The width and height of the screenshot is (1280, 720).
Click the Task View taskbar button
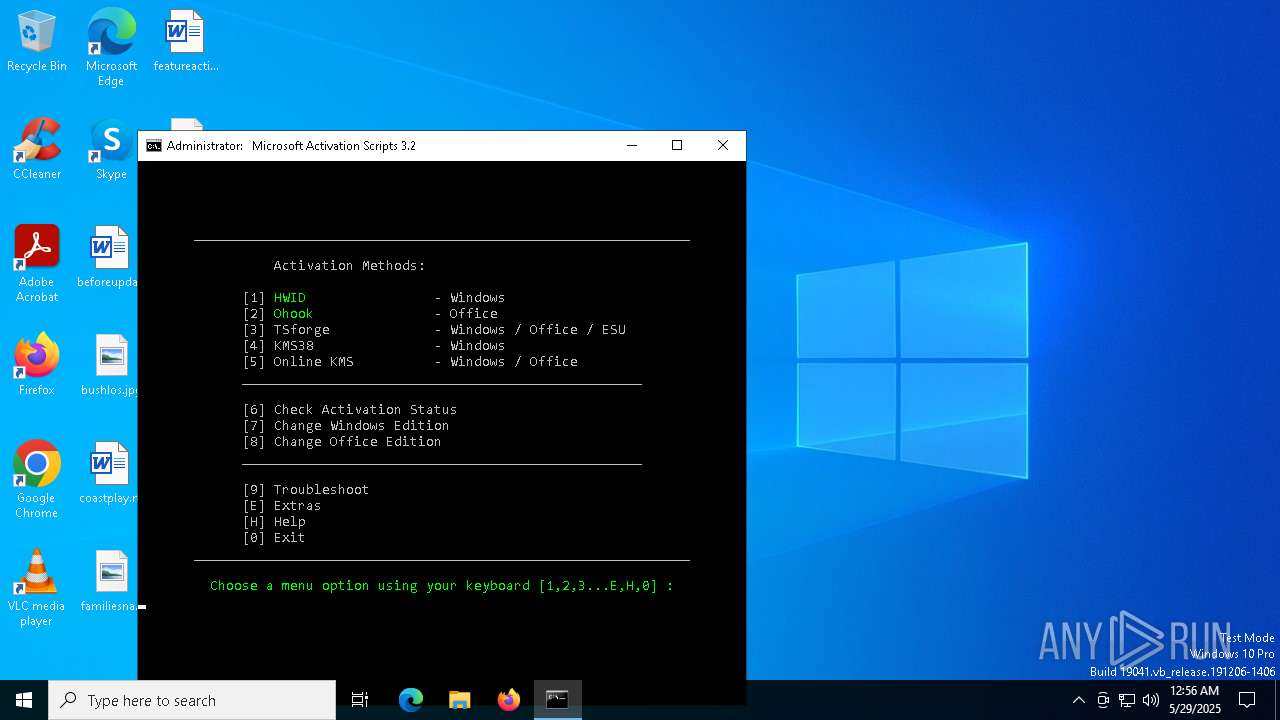[x=360, y=700]
